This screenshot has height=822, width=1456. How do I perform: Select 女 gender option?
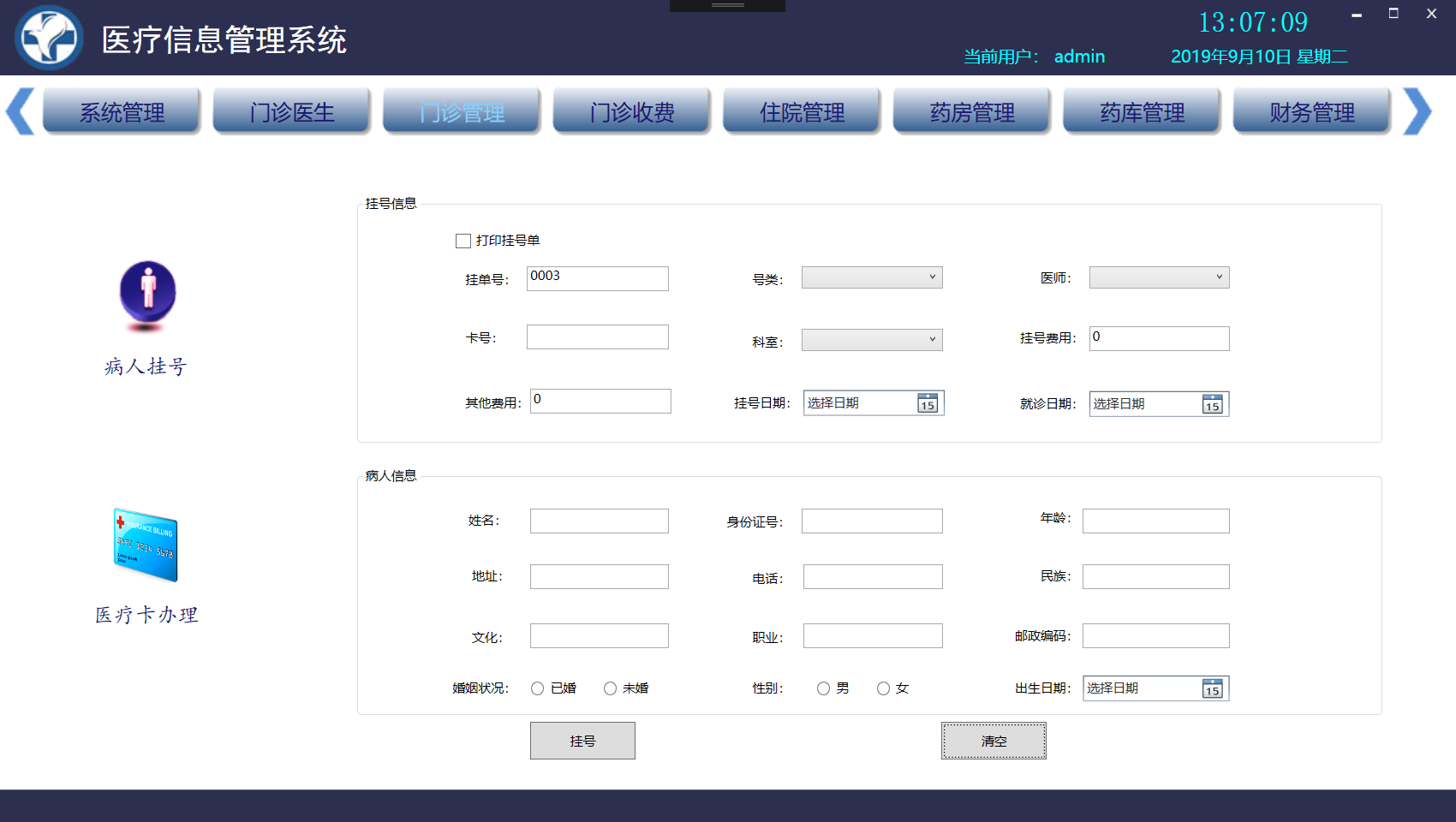(884, 688)
